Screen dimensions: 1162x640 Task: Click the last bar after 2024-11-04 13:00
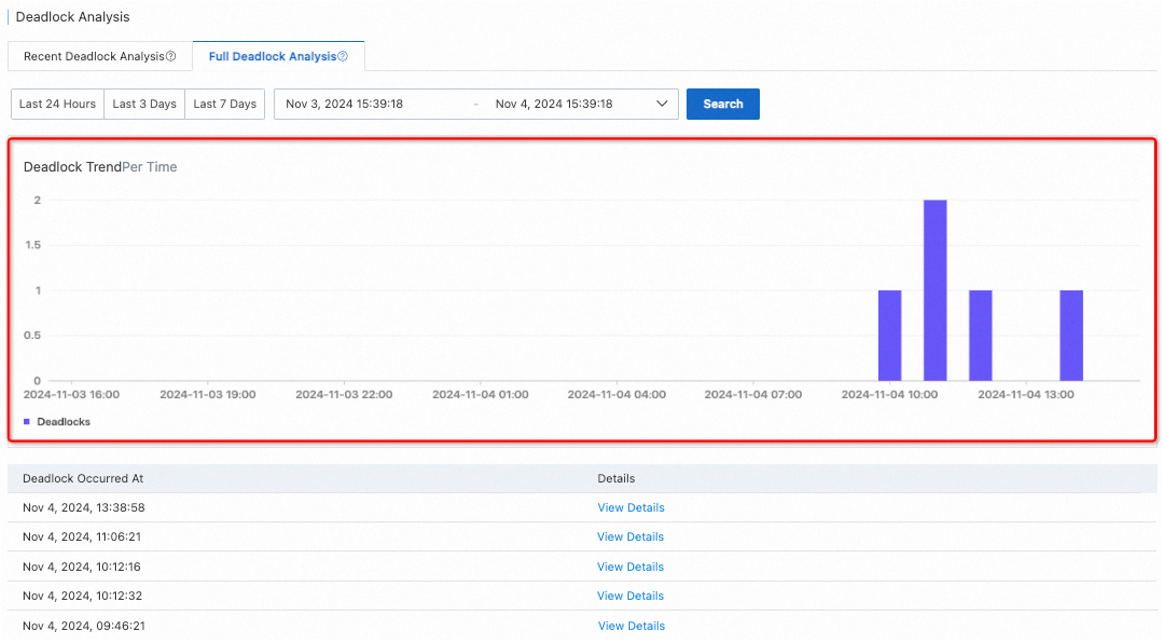(x=1072, y=336)
